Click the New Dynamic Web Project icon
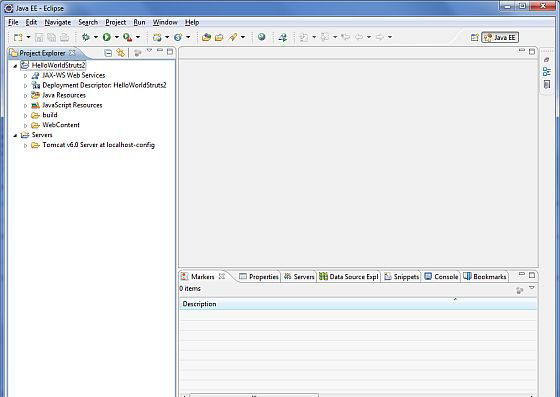 (x=157, y=37)
